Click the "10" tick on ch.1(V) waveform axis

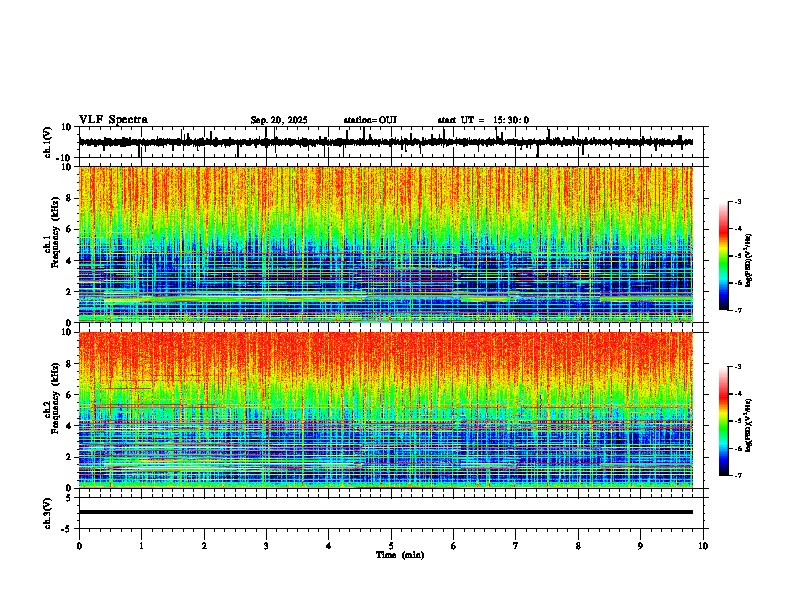tap(67, 127)
